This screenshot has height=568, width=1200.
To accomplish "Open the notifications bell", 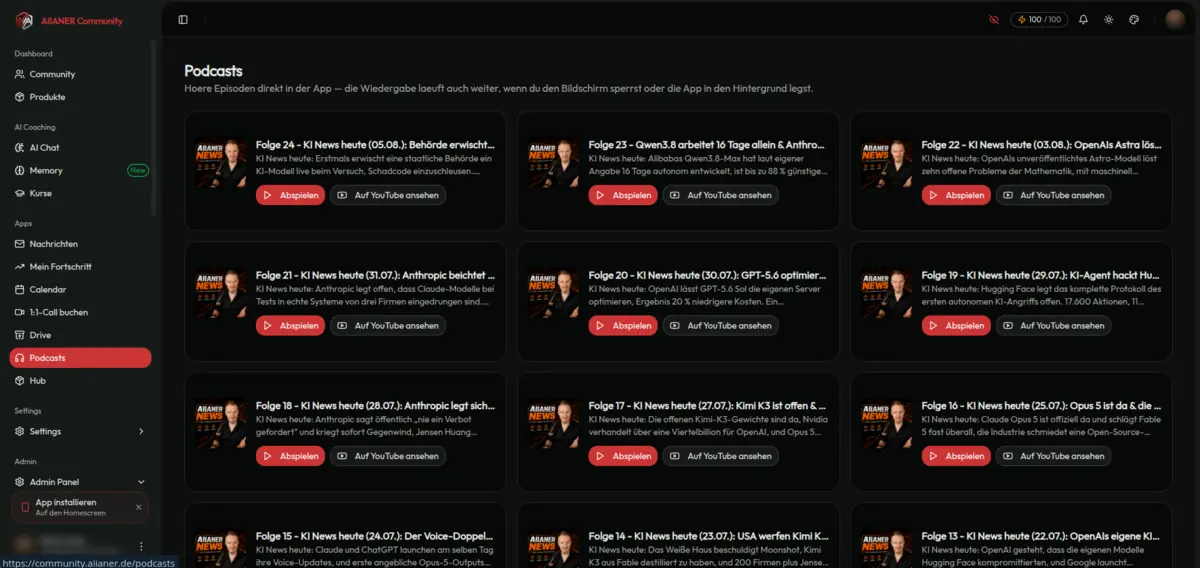I will [x=1083, y=19].
